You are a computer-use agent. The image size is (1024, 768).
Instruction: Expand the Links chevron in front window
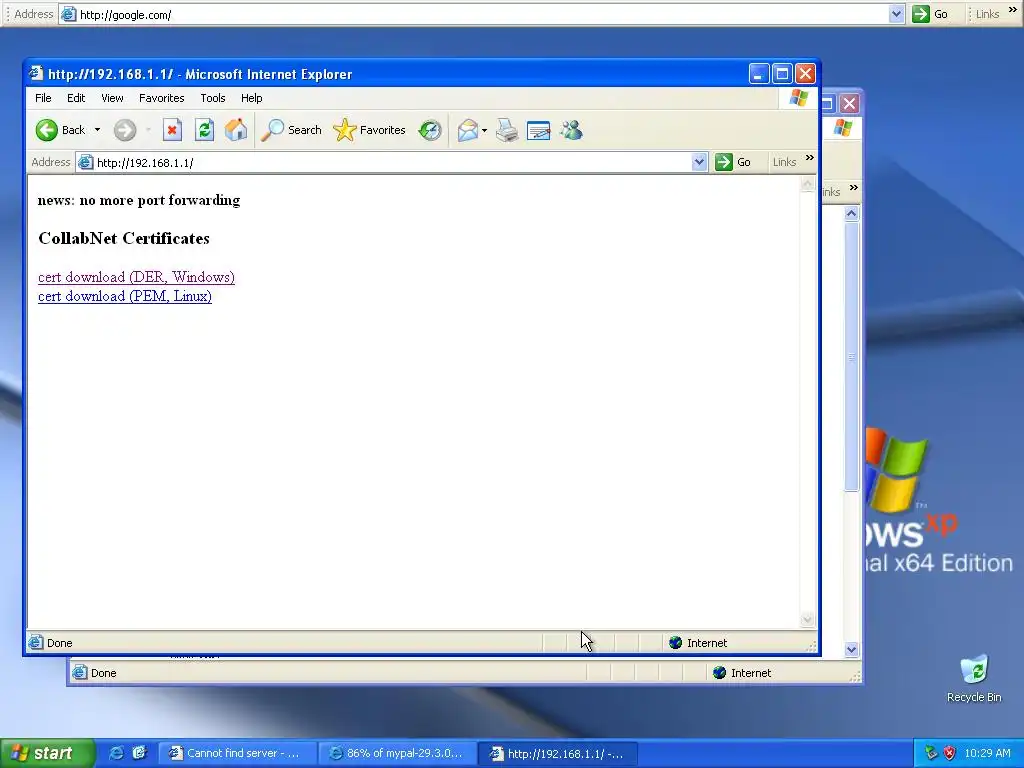point(810,158)
